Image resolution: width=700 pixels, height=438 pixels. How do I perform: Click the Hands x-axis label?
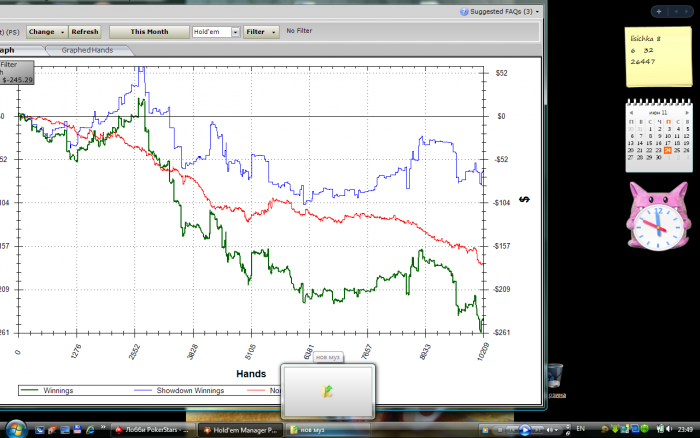[x=251, y=374]
